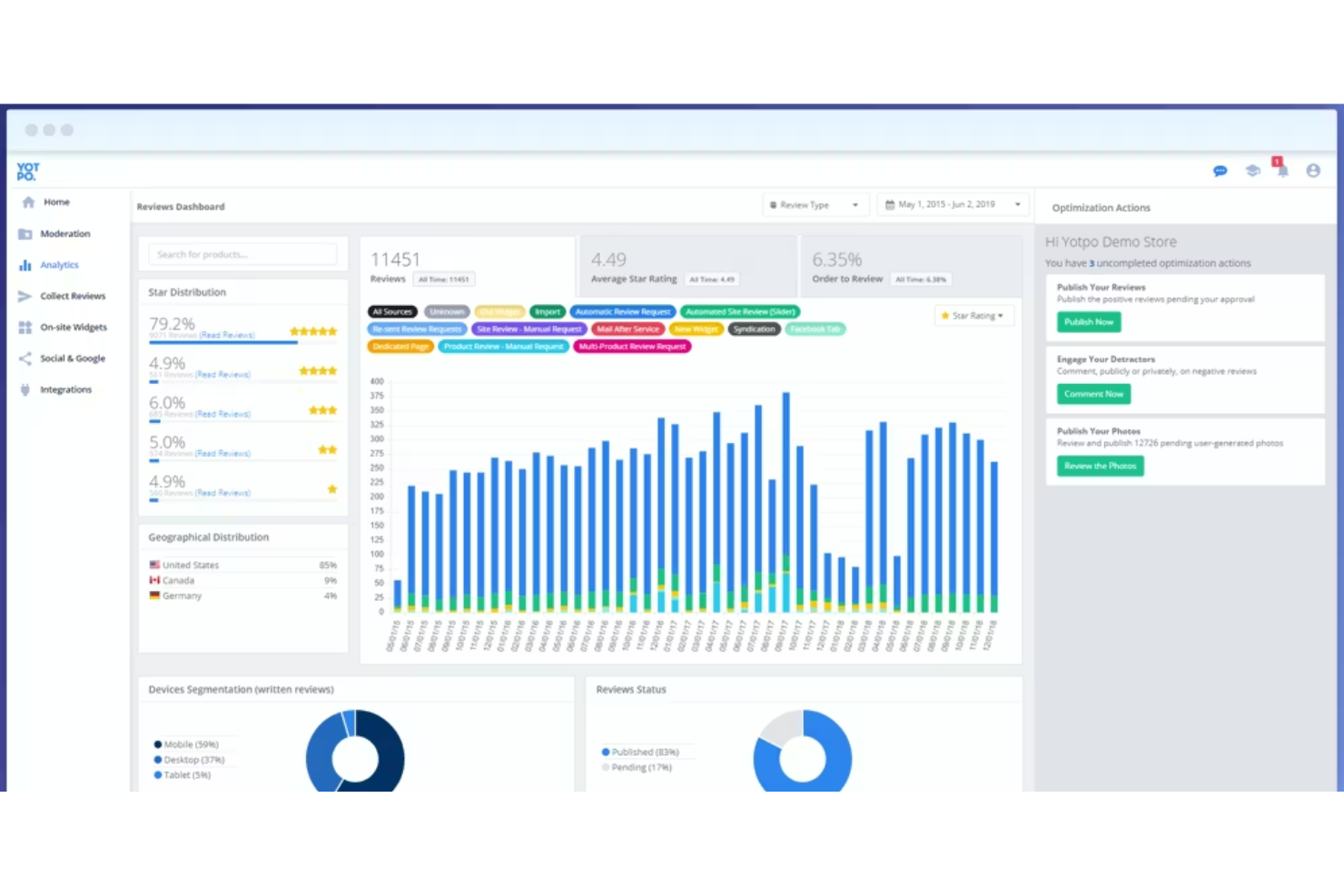The width and height of the screenshot is (1344, 896).
Task: Open the date range picker
Action: (952, 204)
